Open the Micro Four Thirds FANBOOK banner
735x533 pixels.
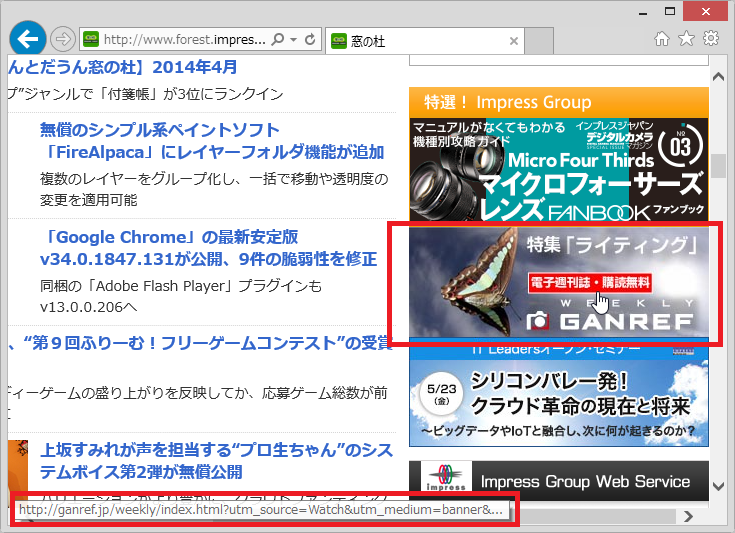[x=559, y=170]
